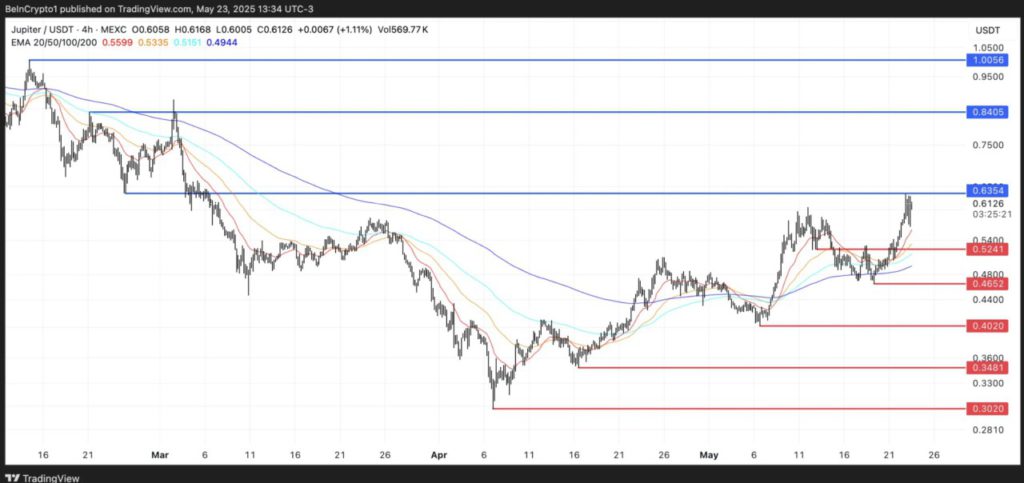Click the May label on the time axis
This screenshot has width=1024, height=483.
709,454
